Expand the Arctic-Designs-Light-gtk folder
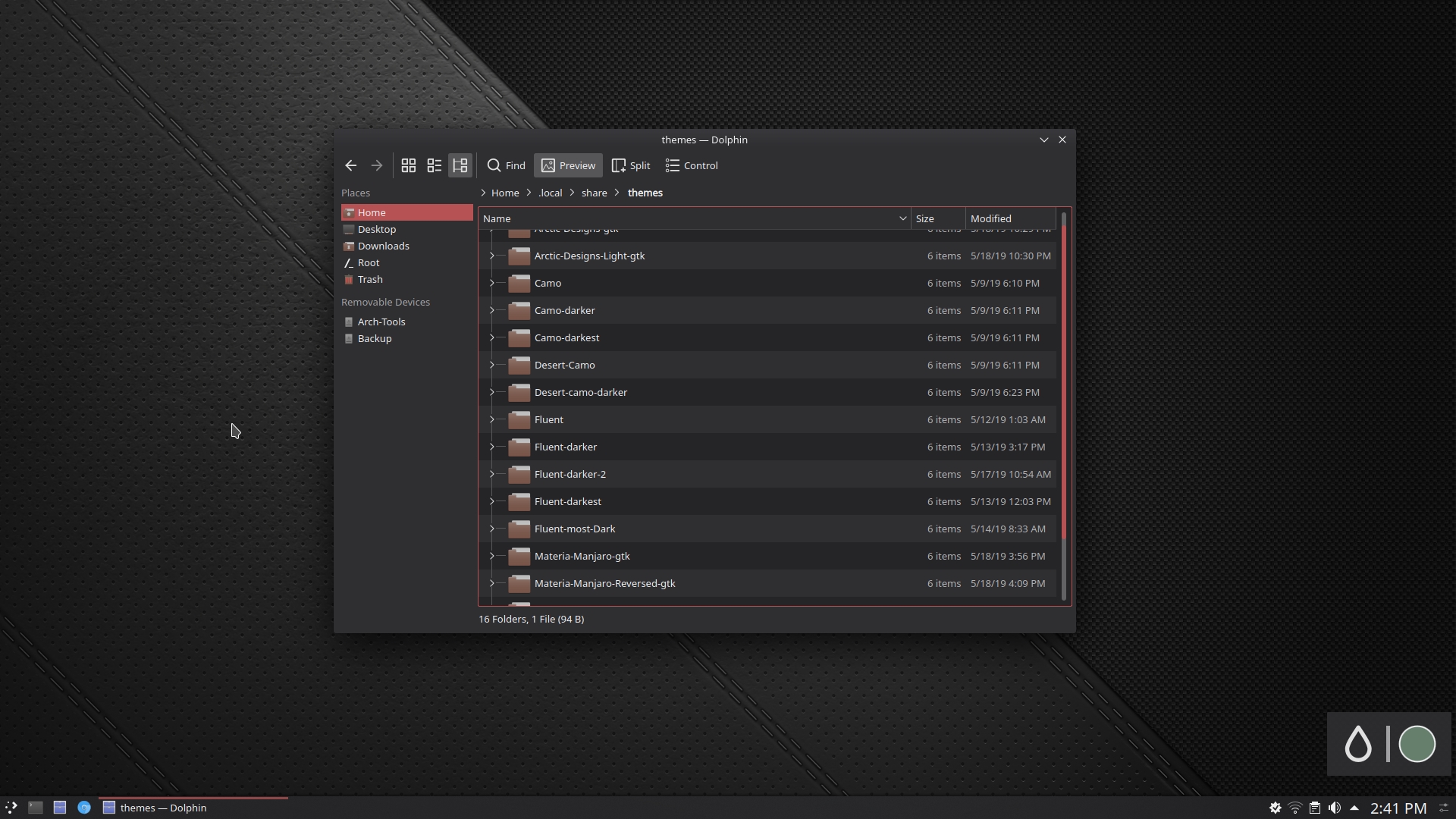Viewport: 1456px width, 819px height. coord(491,256)
